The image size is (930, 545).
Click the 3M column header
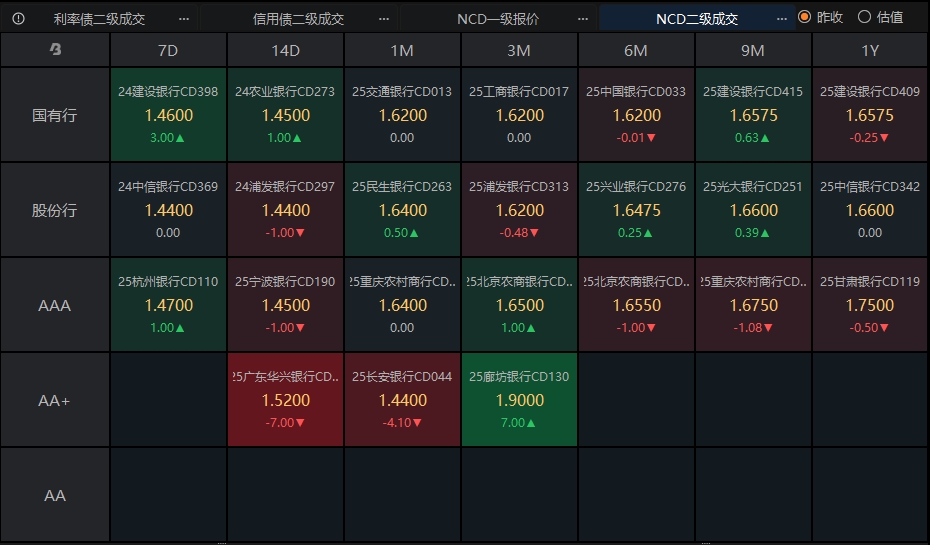pos(519,50)
